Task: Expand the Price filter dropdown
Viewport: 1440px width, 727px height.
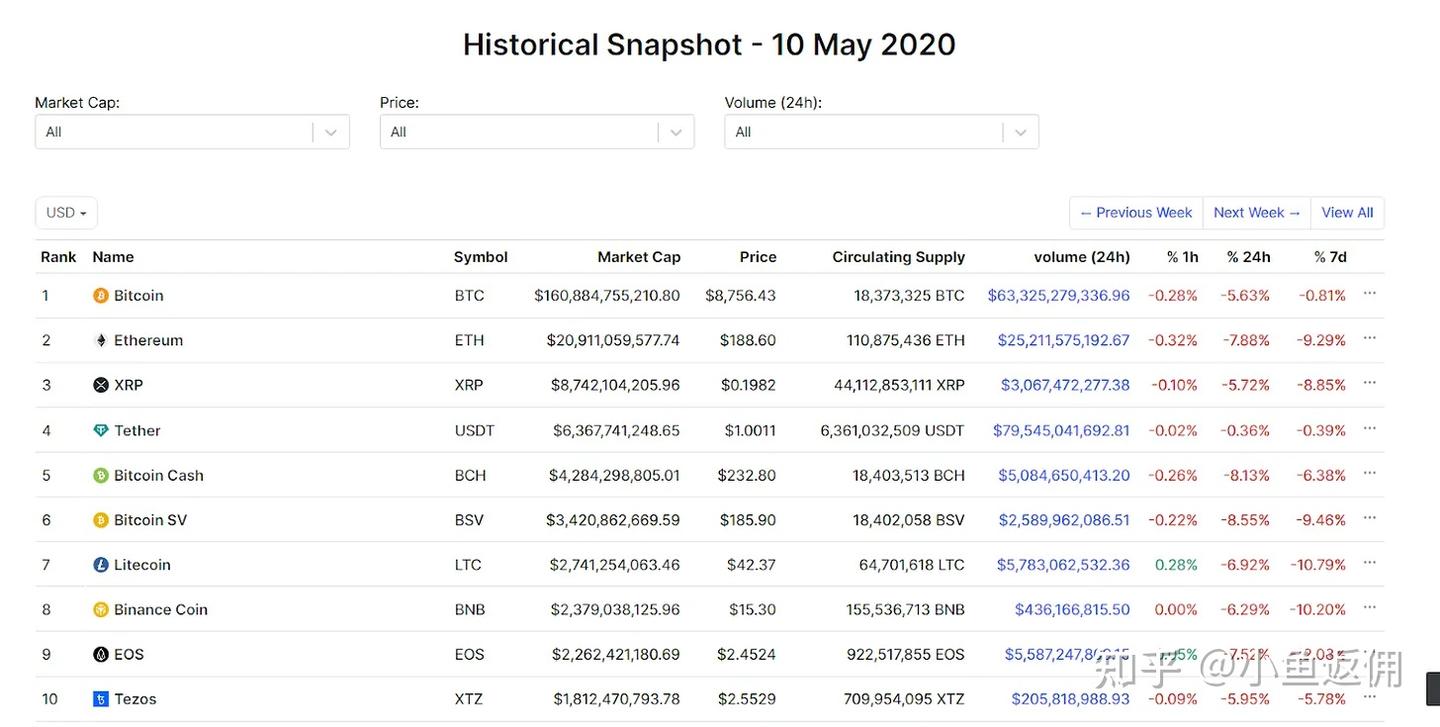Action: pos(676,132)
